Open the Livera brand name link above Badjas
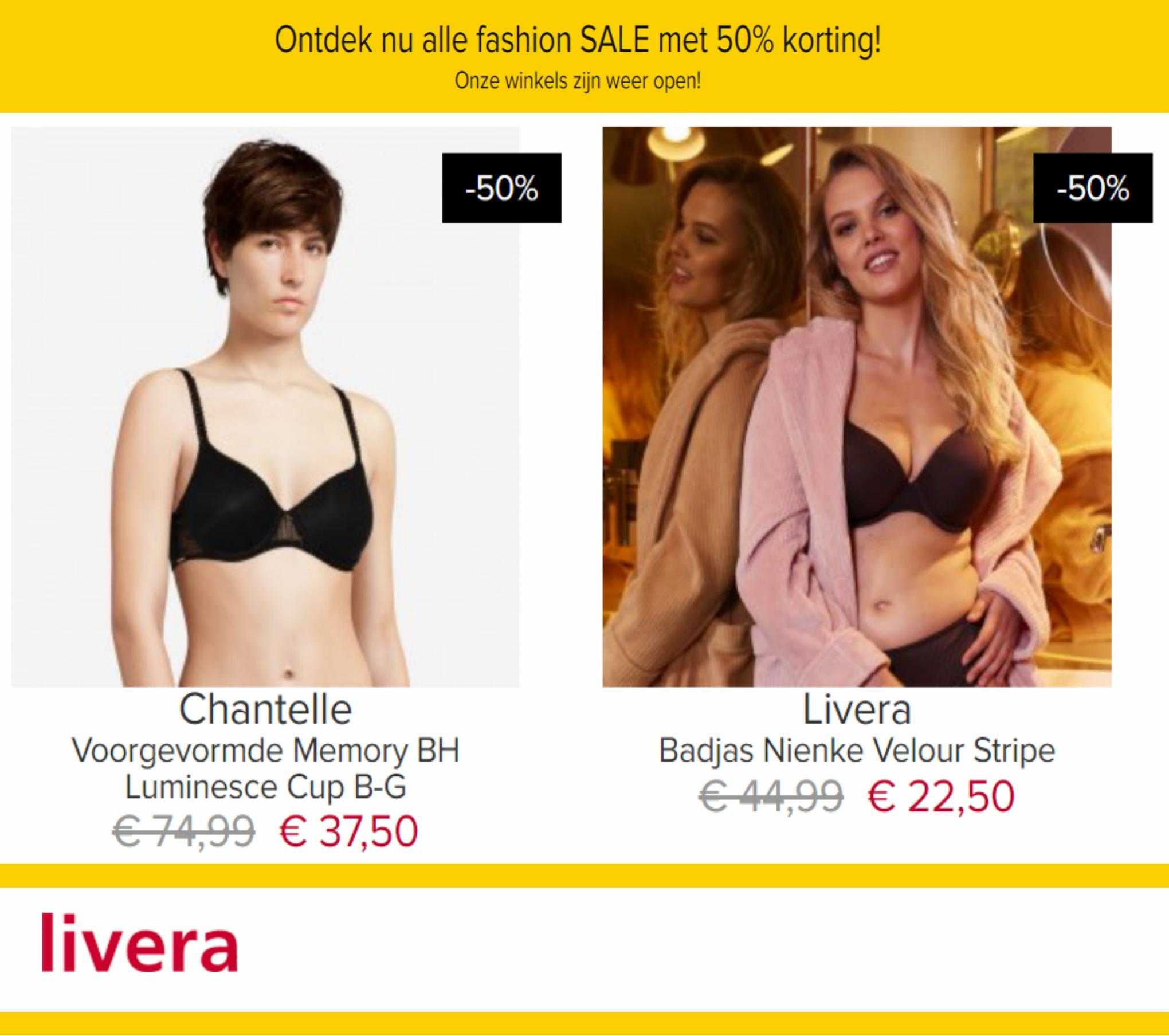Image resolution: width=1169 pixels, height=1036 pixels. [857, 710]
